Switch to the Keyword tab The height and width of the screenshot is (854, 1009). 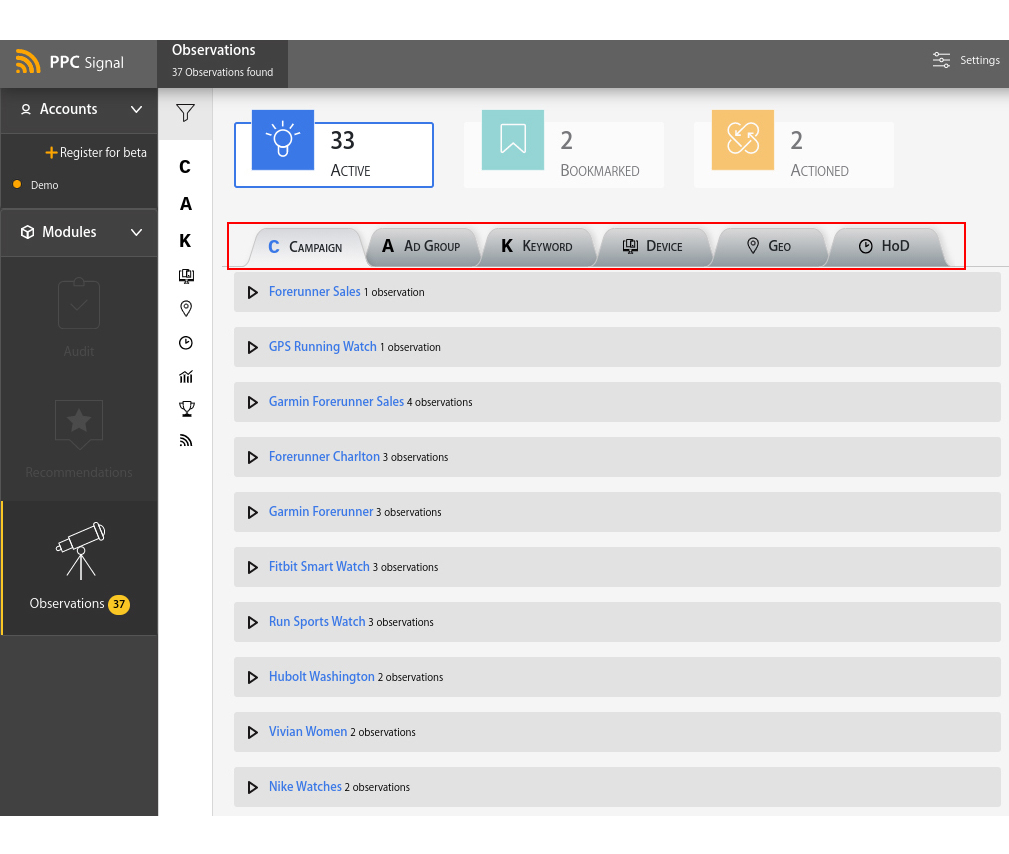[537, 246]
